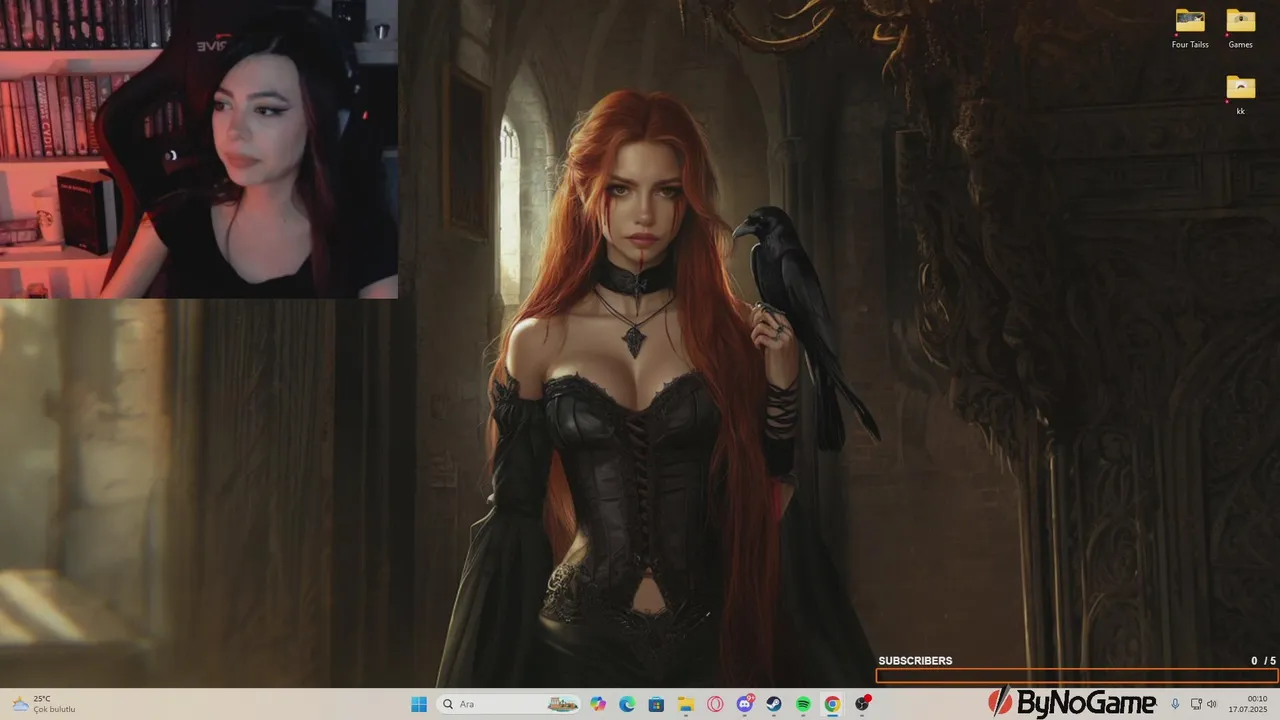Click the subscribers progress bar

tap(1077, 676)
